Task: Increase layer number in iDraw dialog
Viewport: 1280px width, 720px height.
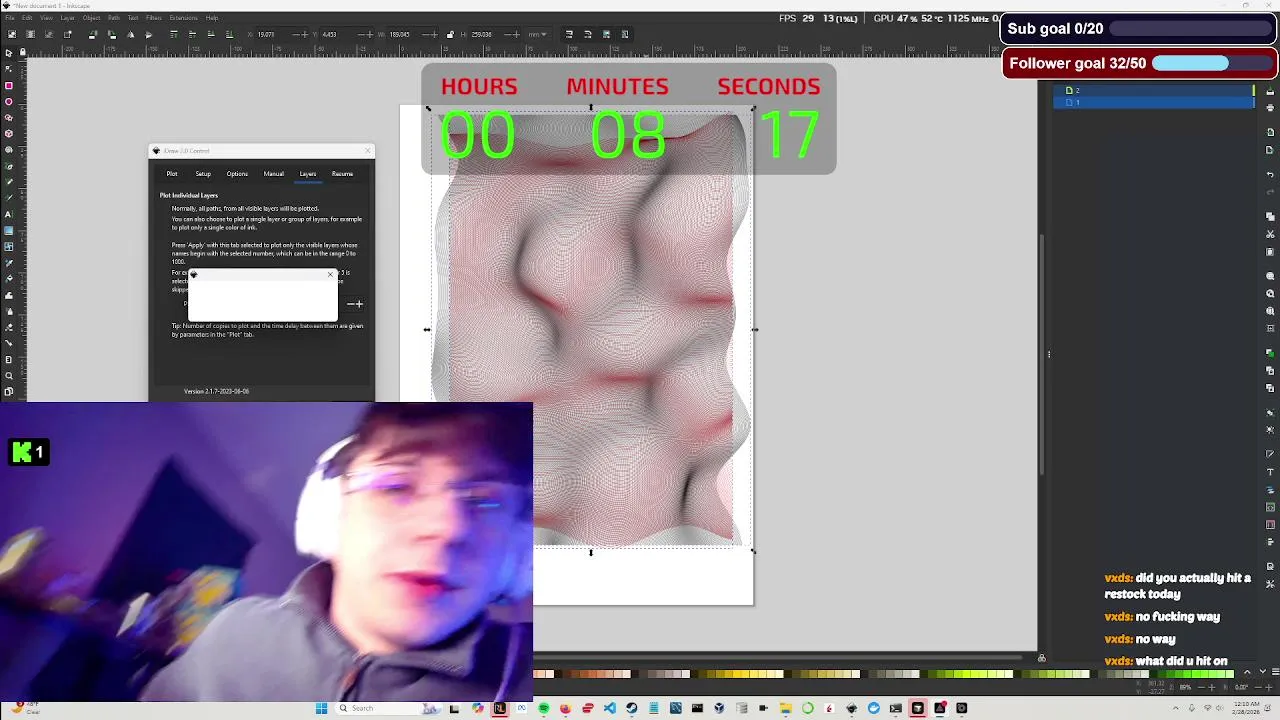Action: (359, 304)
